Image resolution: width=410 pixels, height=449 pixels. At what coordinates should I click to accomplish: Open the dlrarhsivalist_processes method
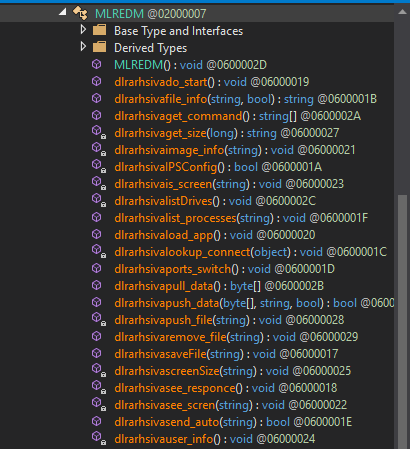pyautogui.click(x=241, y=218)
